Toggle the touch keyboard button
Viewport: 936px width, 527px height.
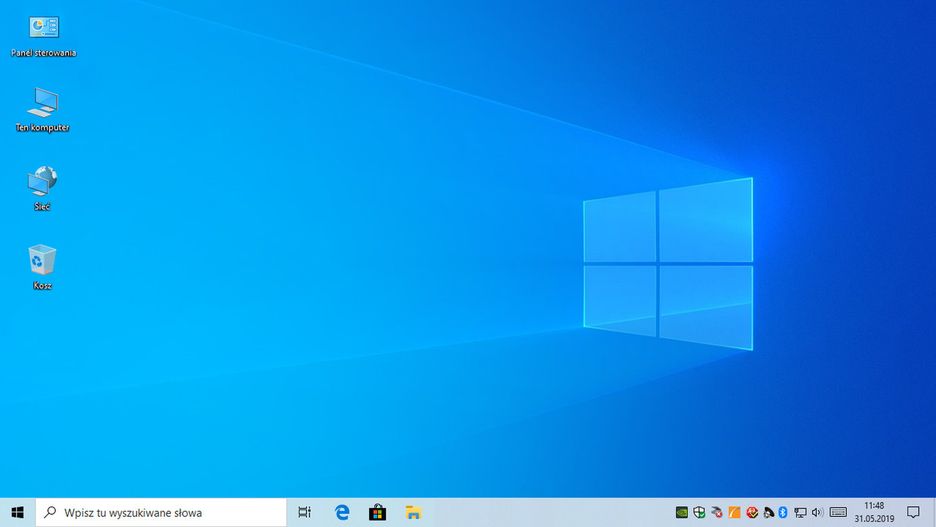[838, 512]
